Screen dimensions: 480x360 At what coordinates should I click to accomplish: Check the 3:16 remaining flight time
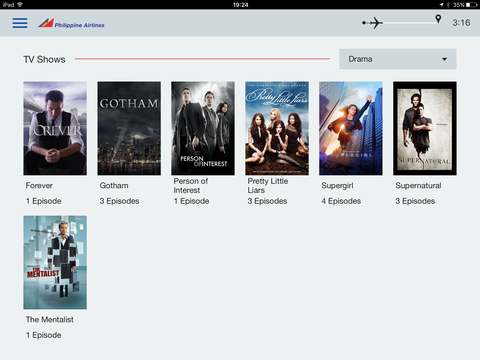click(461, 23)
